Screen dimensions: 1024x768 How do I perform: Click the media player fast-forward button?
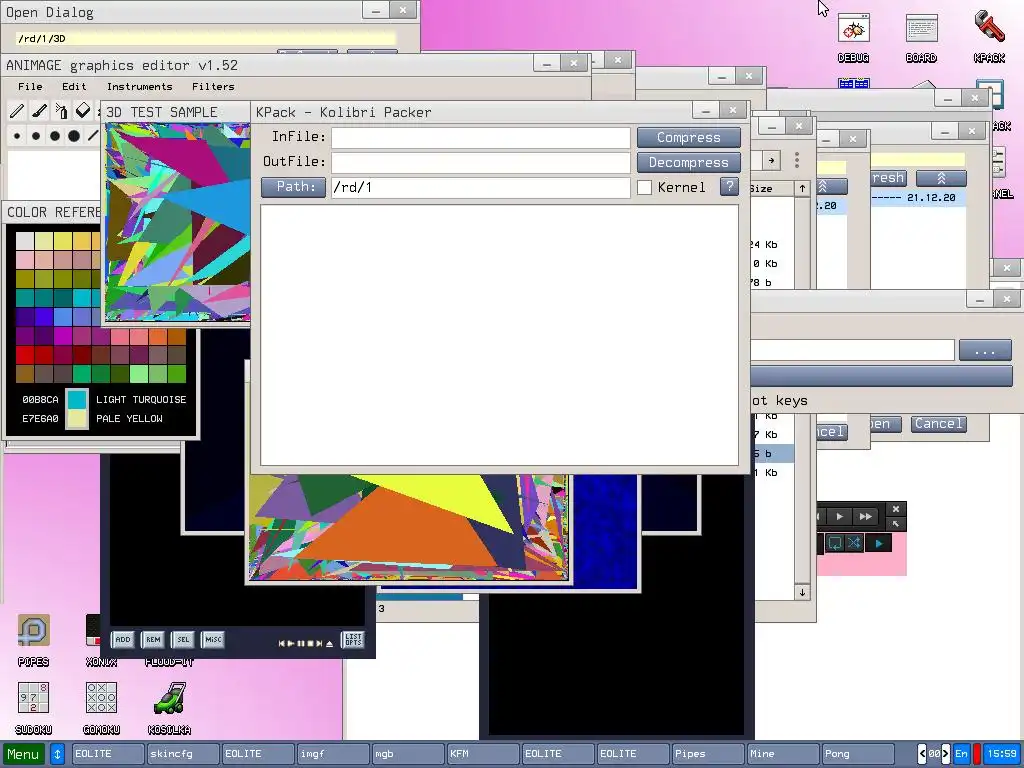(865, 517)
